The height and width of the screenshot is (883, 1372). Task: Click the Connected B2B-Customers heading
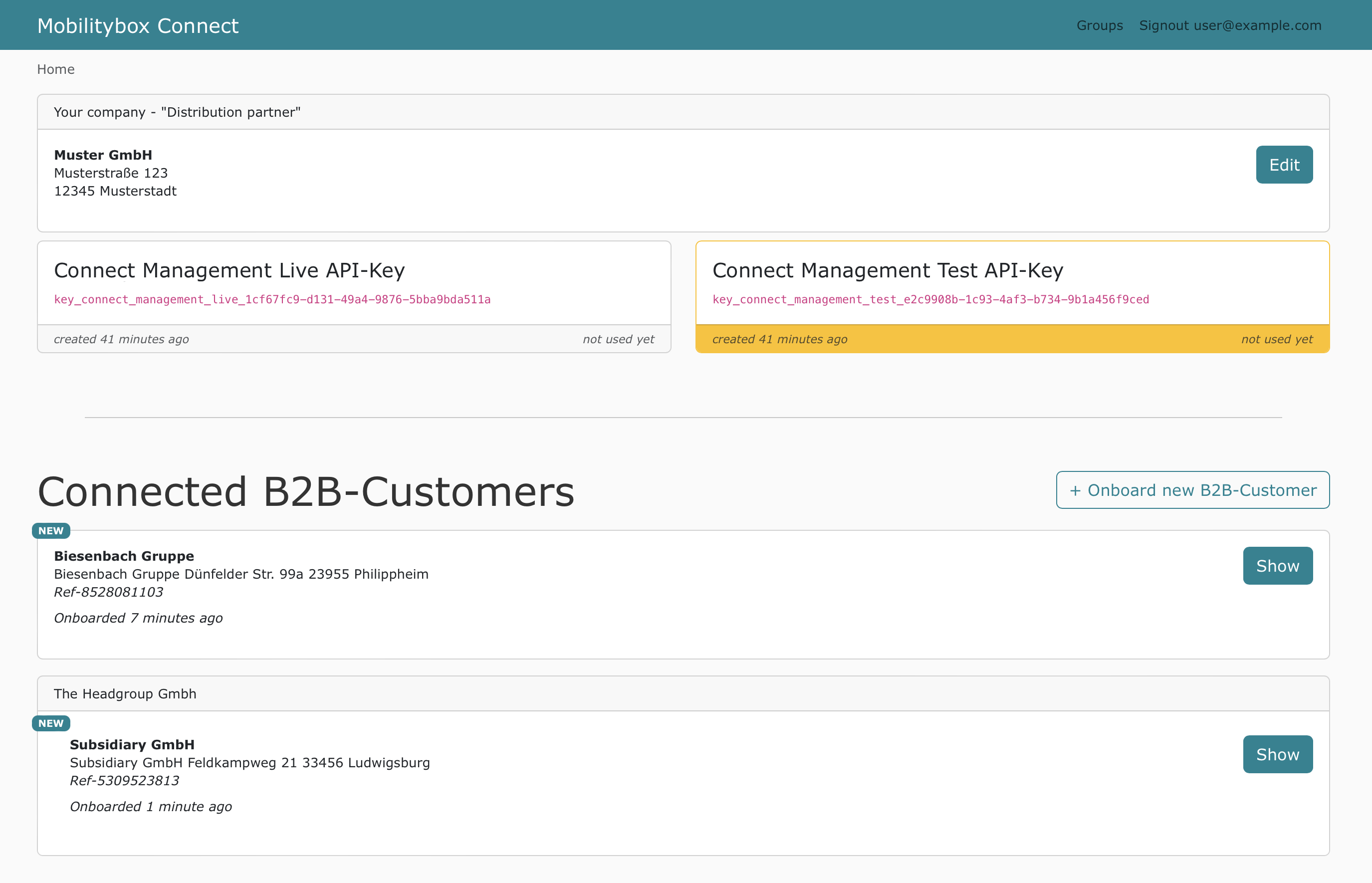(306, 492)
